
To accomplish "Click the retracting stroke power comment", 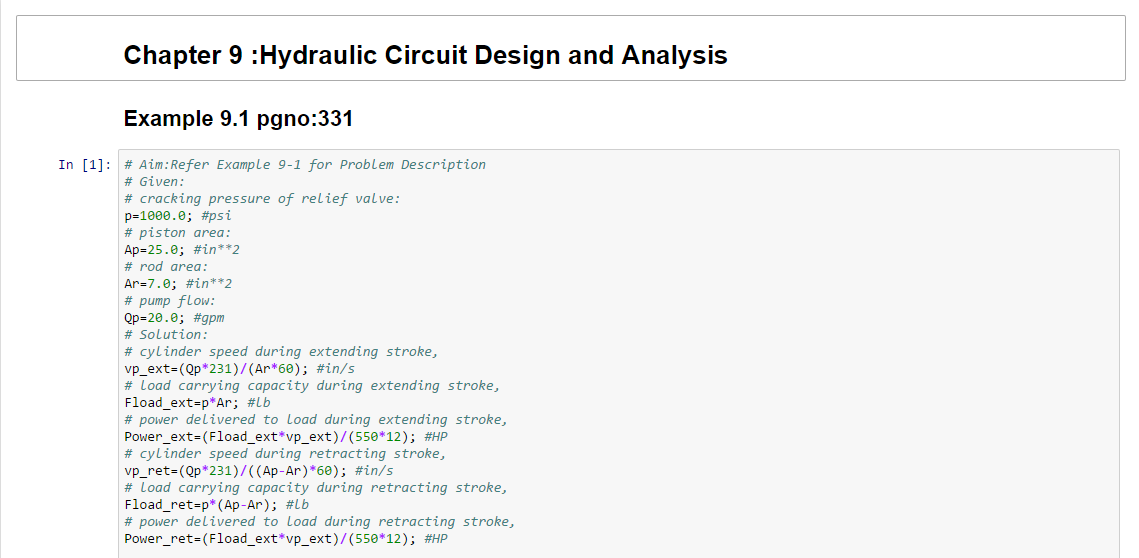I will [320, 522].
